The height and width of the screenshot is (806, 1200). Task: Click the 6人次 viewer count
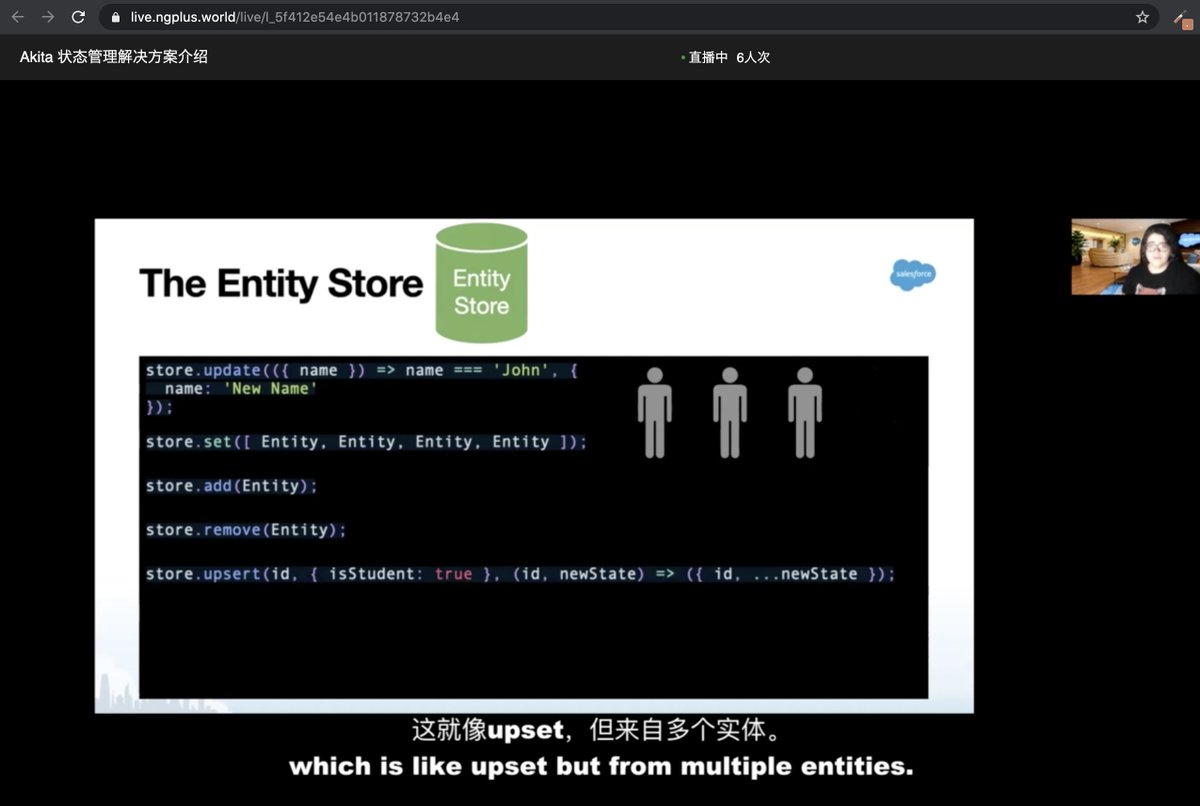click(753, 58)
